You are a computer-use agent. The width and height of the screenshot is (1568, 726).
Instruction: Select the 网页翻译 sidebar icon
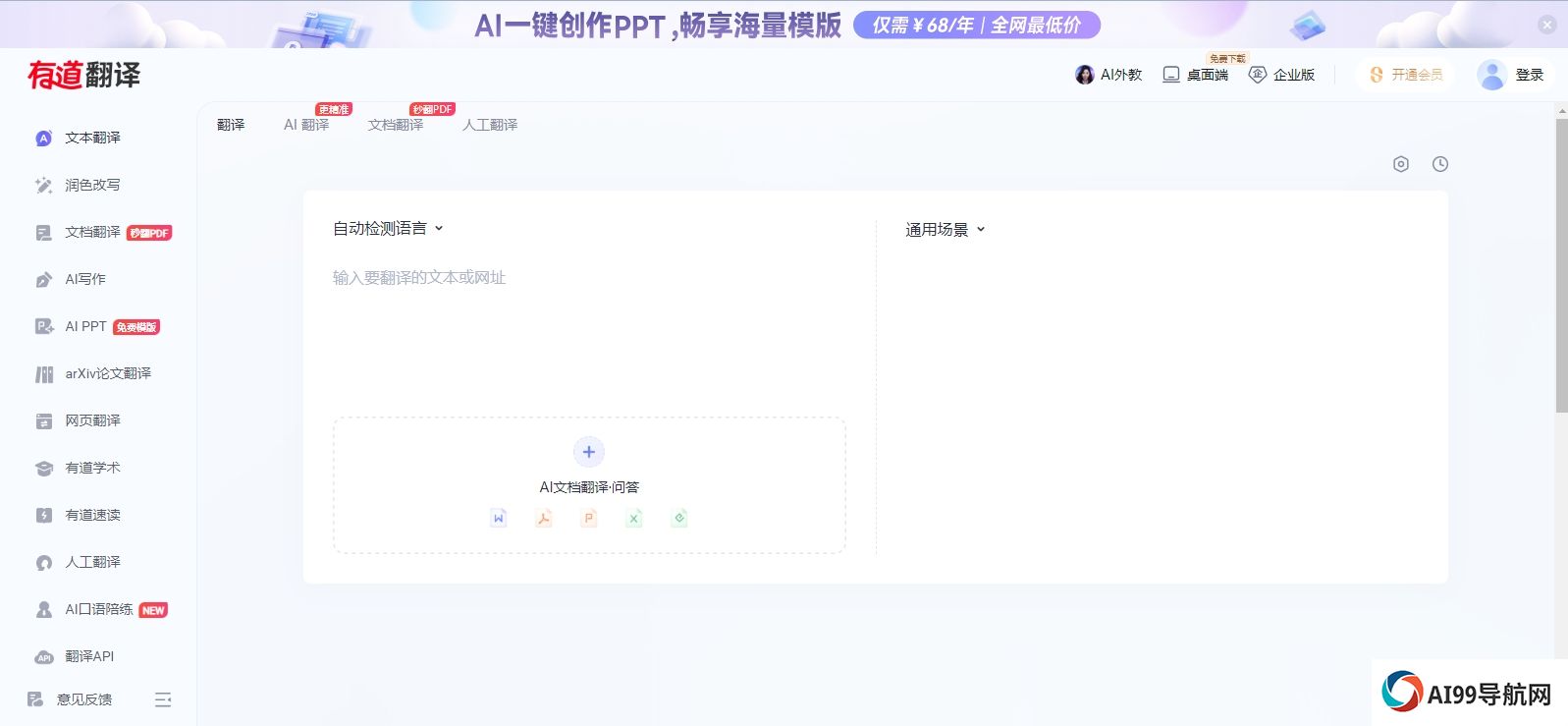44,421
